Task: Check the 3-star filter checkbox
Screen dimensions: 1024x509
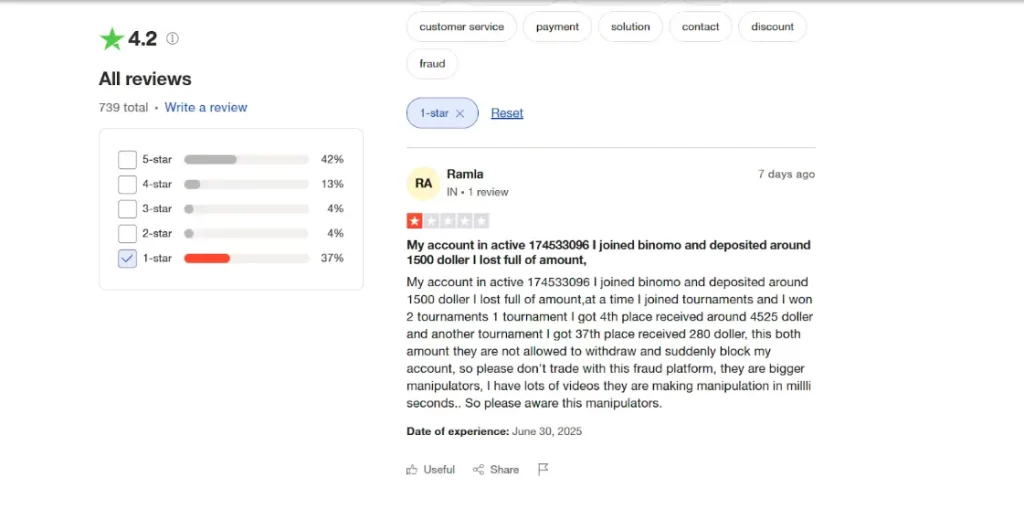Action: 127,209
